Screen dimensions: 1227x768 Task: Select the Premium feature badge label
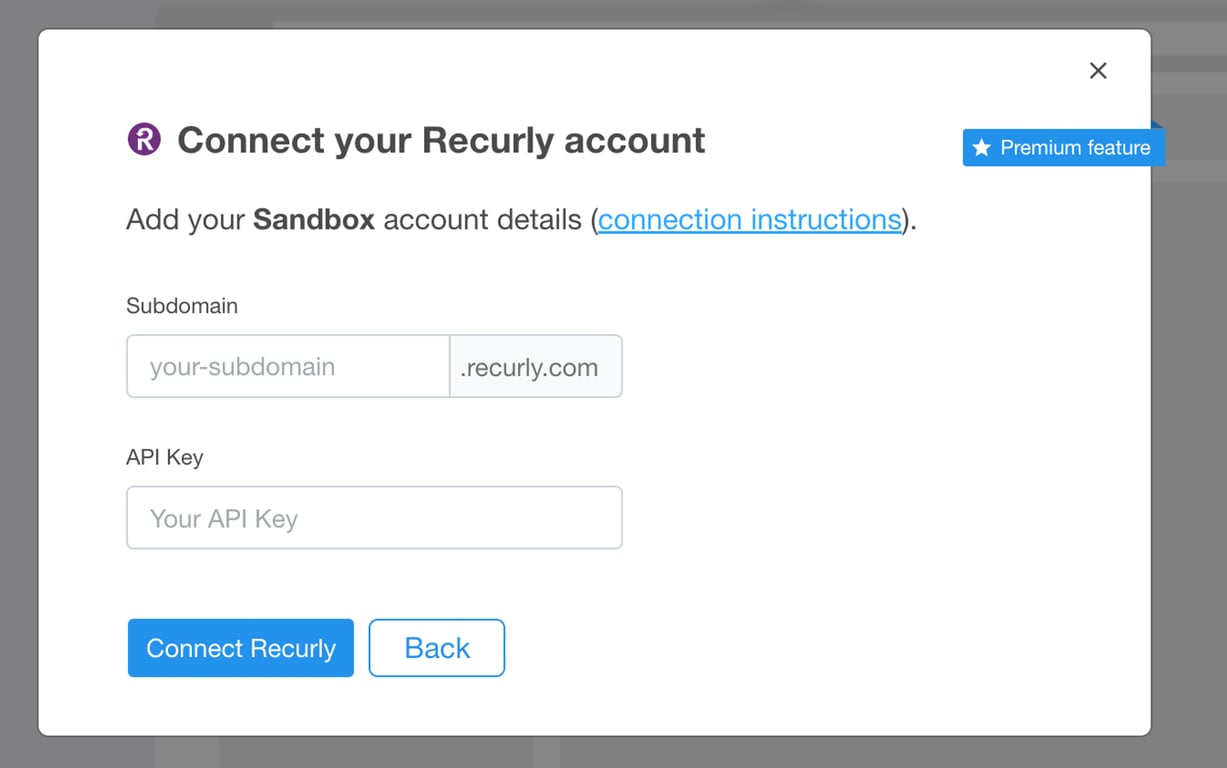pyautogui.click(x=1063, y=148)
